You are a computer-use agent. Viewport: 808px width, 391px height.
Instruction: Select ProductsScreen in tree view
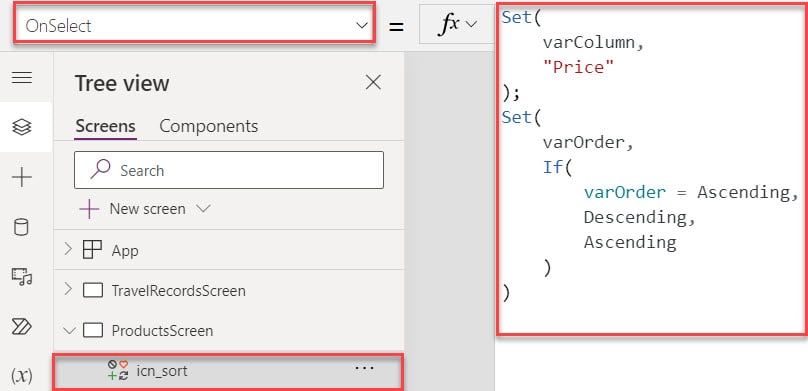coord(162,330)
